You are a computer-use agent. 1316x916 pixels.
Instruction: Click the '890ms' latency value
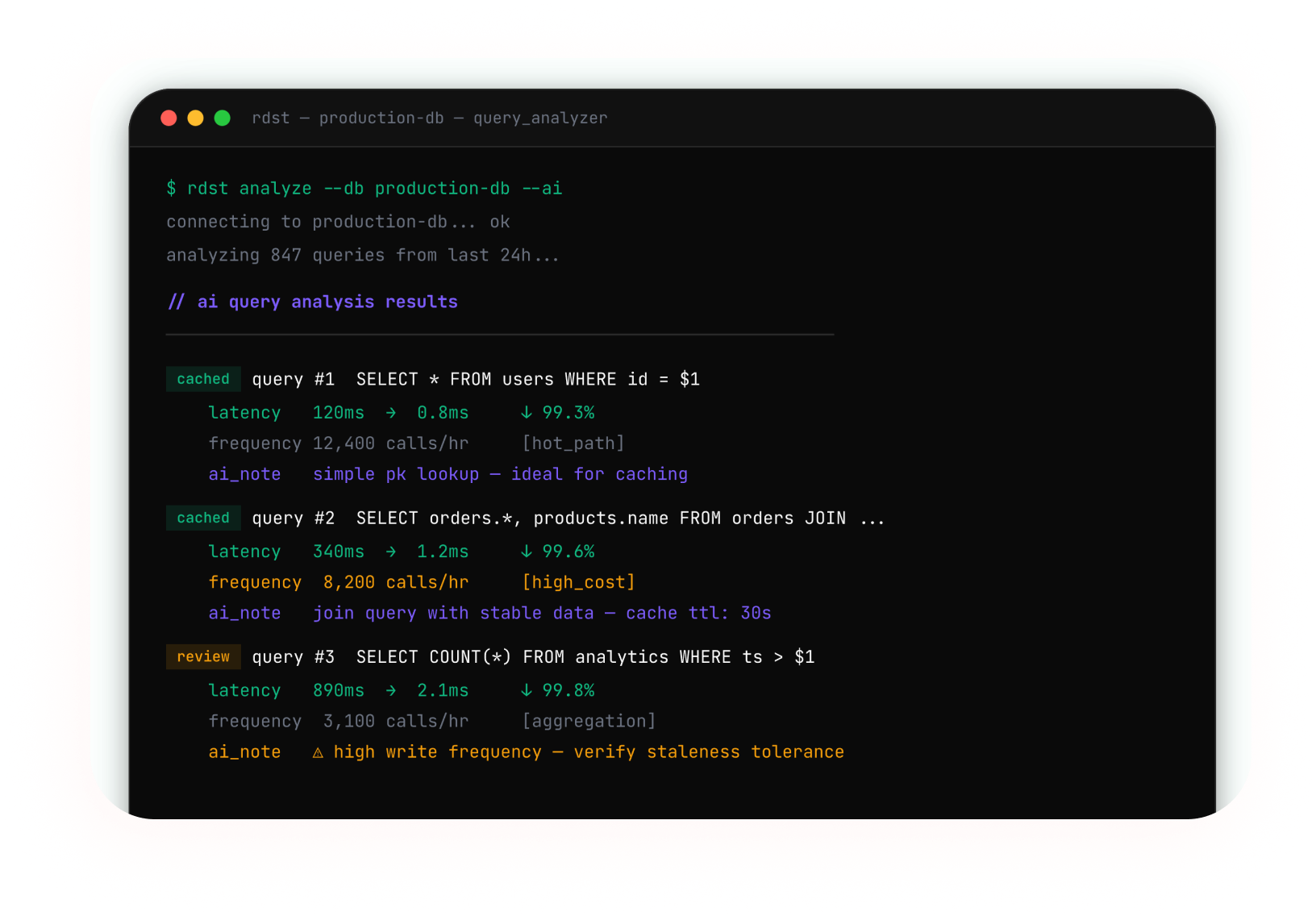(339, 690)
